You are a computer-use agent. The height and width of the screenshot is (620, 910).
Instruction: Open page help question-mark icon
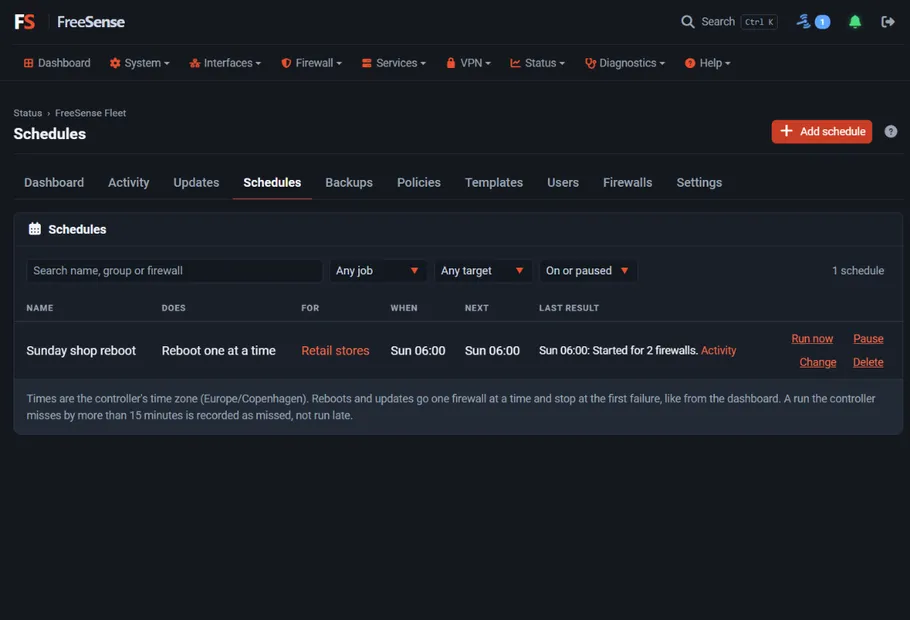tap(891, 132)
